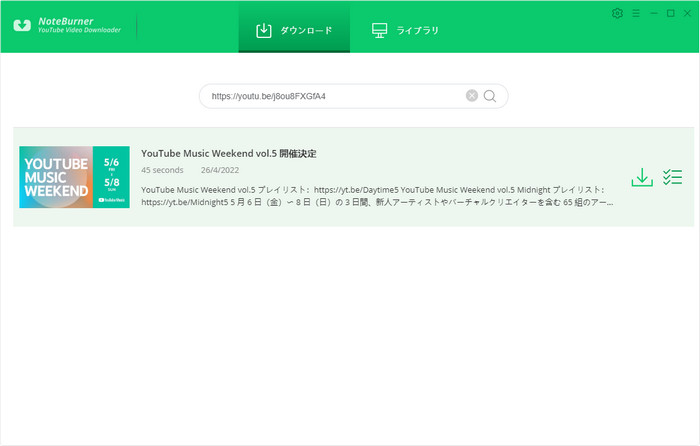Click the video description playlist text

(377, 196)
